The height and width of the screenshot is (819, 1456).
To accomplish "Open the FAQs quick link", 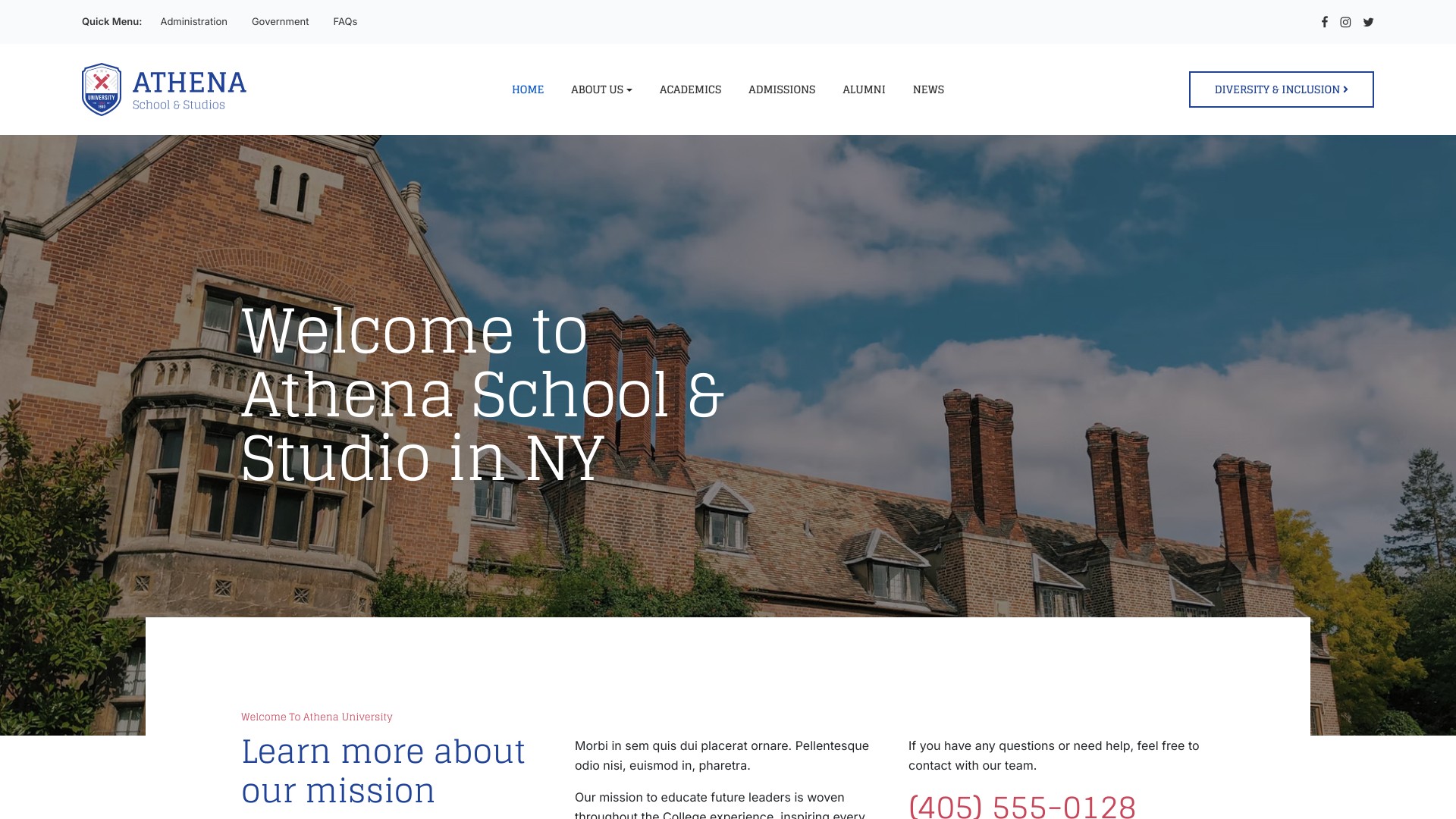I will point(345,22).
